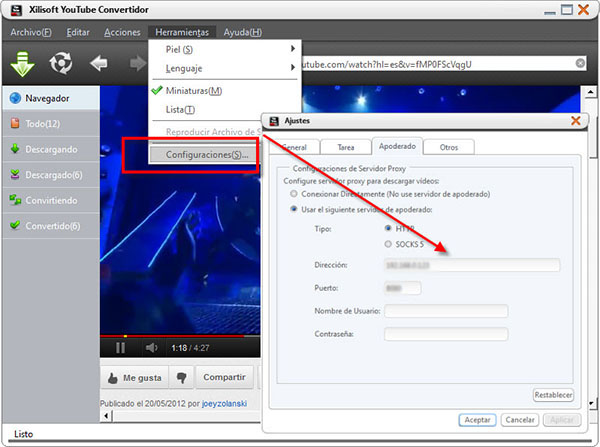The image size is (600, 447).
Task: Open the Descargado(6) sidebar category
Action: tap(51, 175)
